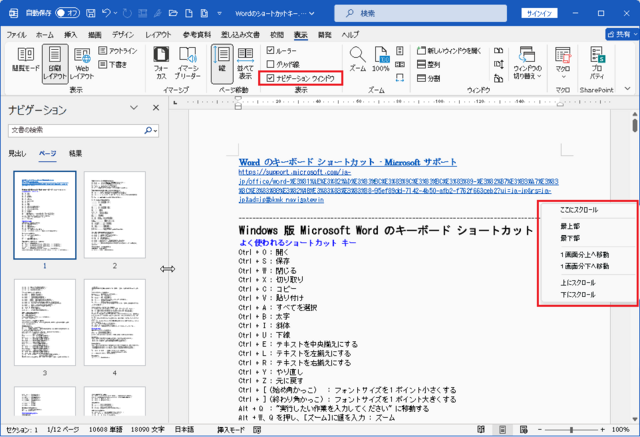Switch to Webレイアウト view
Viewport: 640px width, 437px height.
pos(82,63)
